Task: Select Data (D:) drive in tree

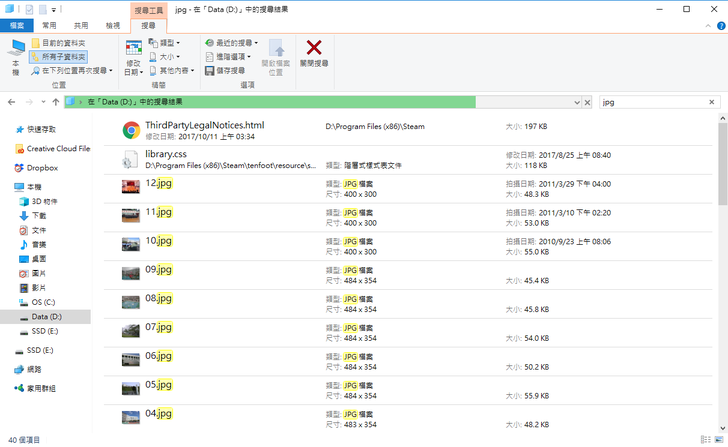Action: [x=48, y=316]
